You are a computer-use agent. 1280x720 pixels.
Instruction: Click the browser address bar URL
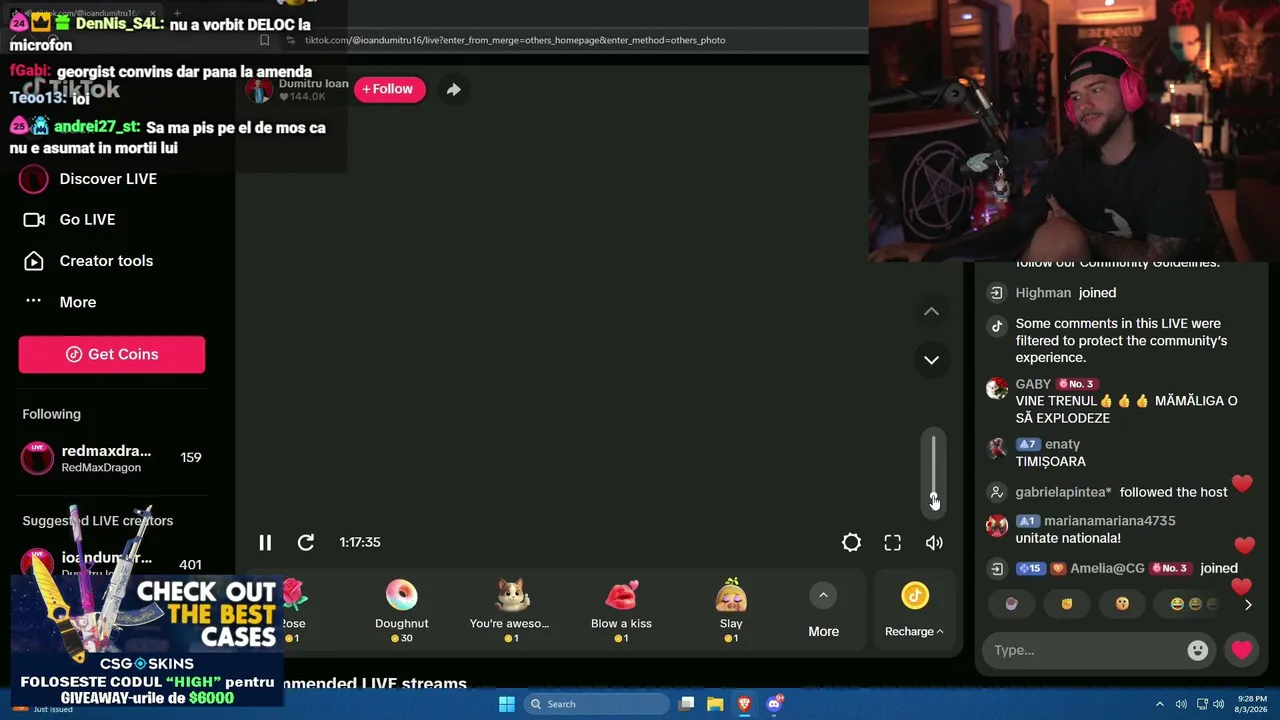point(515,40)
